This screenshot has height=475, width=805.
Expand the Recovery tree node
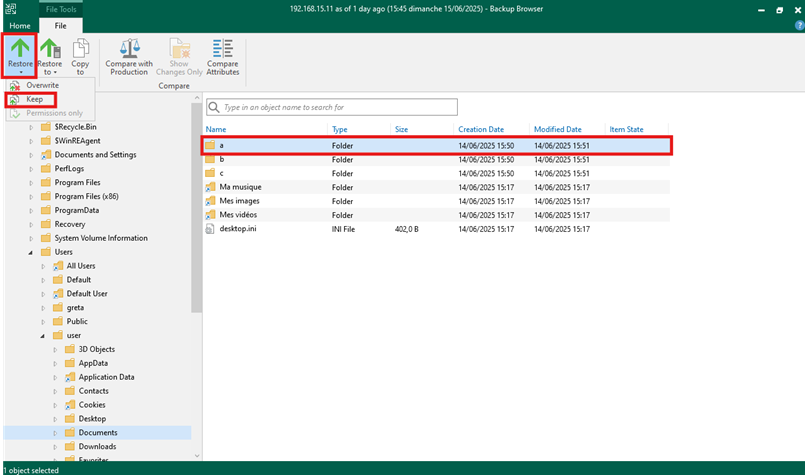31,224
